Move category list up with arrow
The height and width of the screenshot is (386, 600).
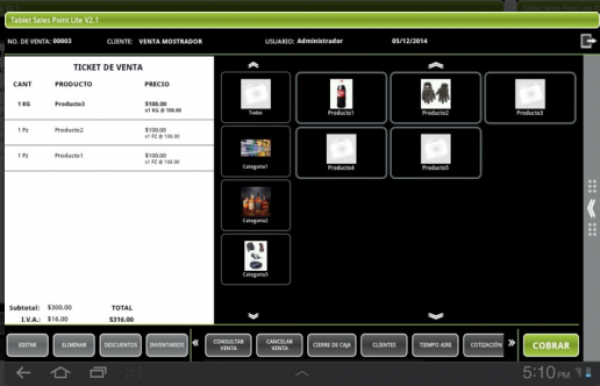[253, 65]
